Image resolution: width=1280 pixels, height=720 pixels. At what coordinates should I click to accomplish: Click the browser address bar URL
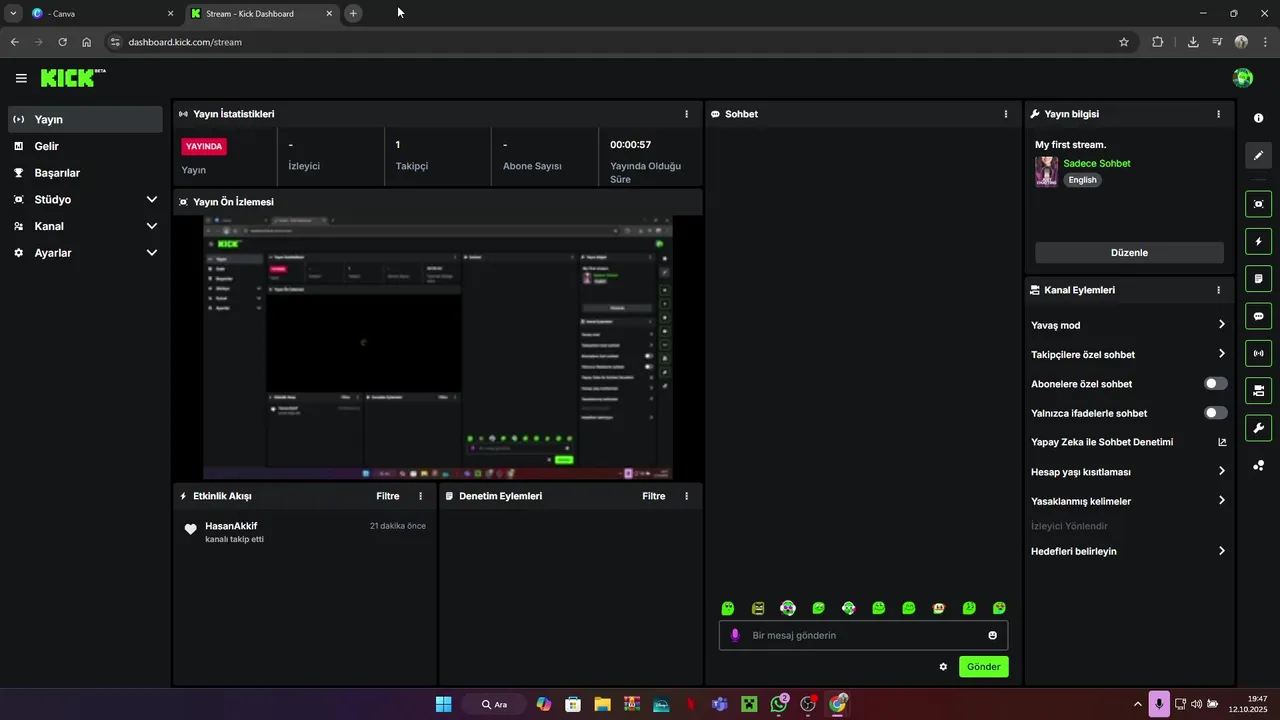(x=185, y=42)
